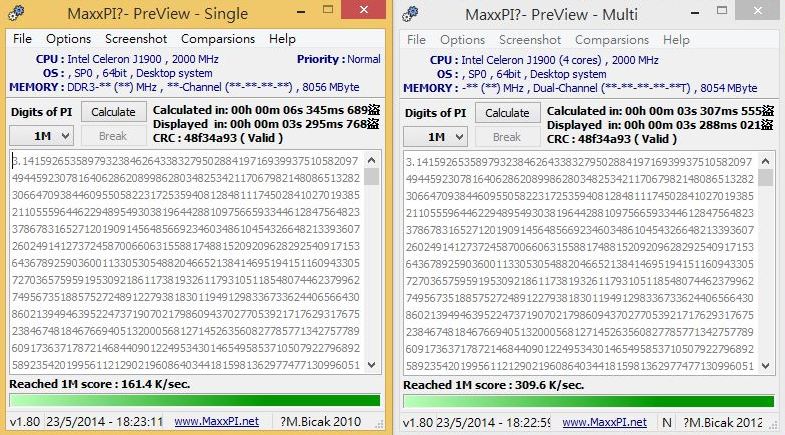This screenshot has height=435, width=785.
Task: Click inside the PI digits text box in the Single window
Action: (x=186, y=262)
